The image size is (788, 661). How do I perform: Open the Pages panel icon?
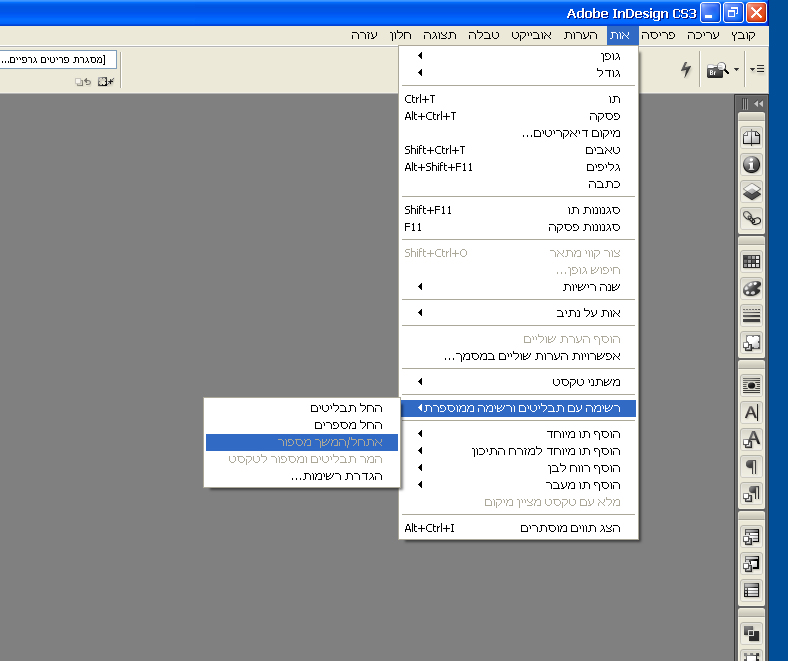click(751, 137)
